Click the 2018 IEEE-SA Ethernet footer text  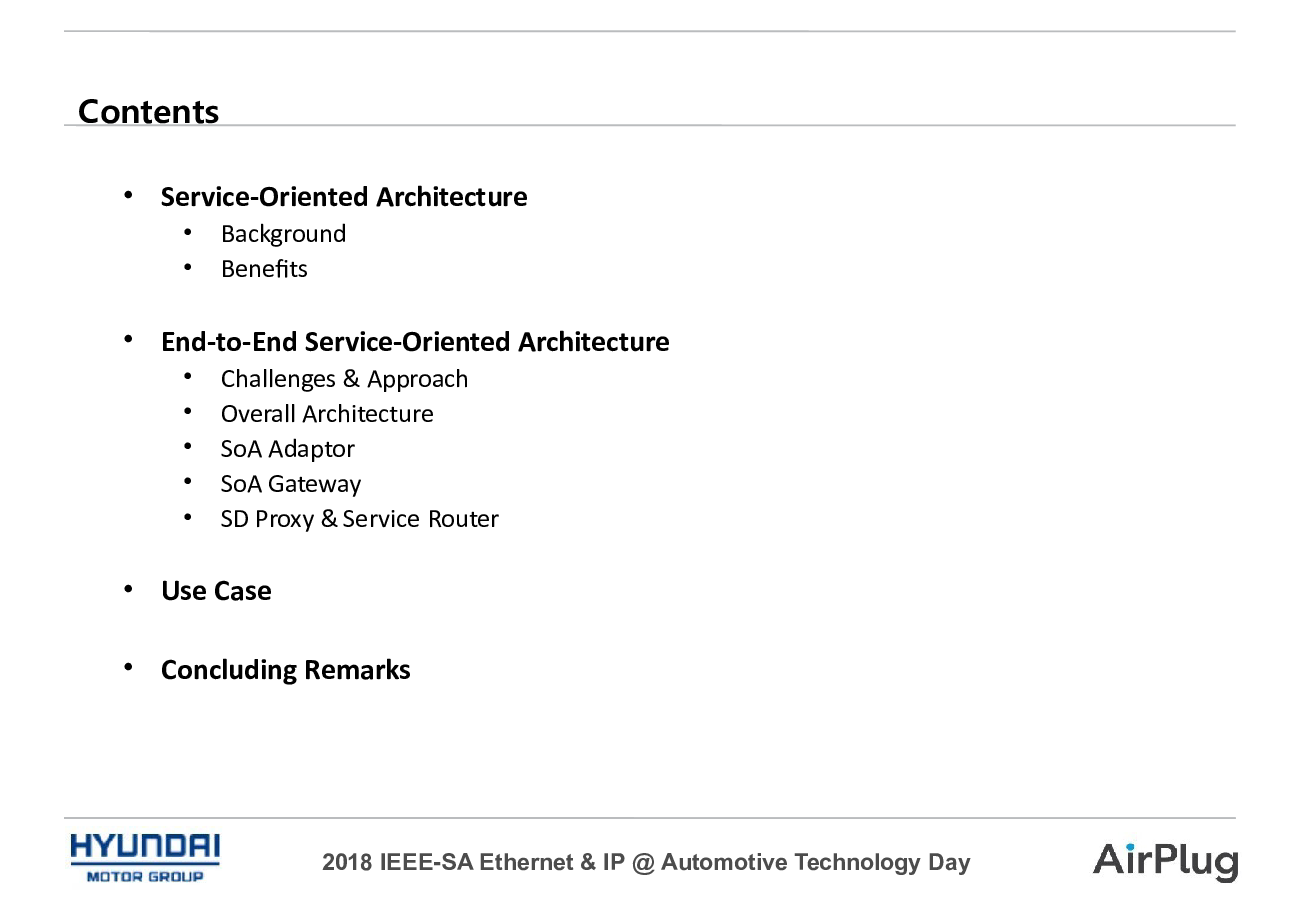click(x=646, y=862)
